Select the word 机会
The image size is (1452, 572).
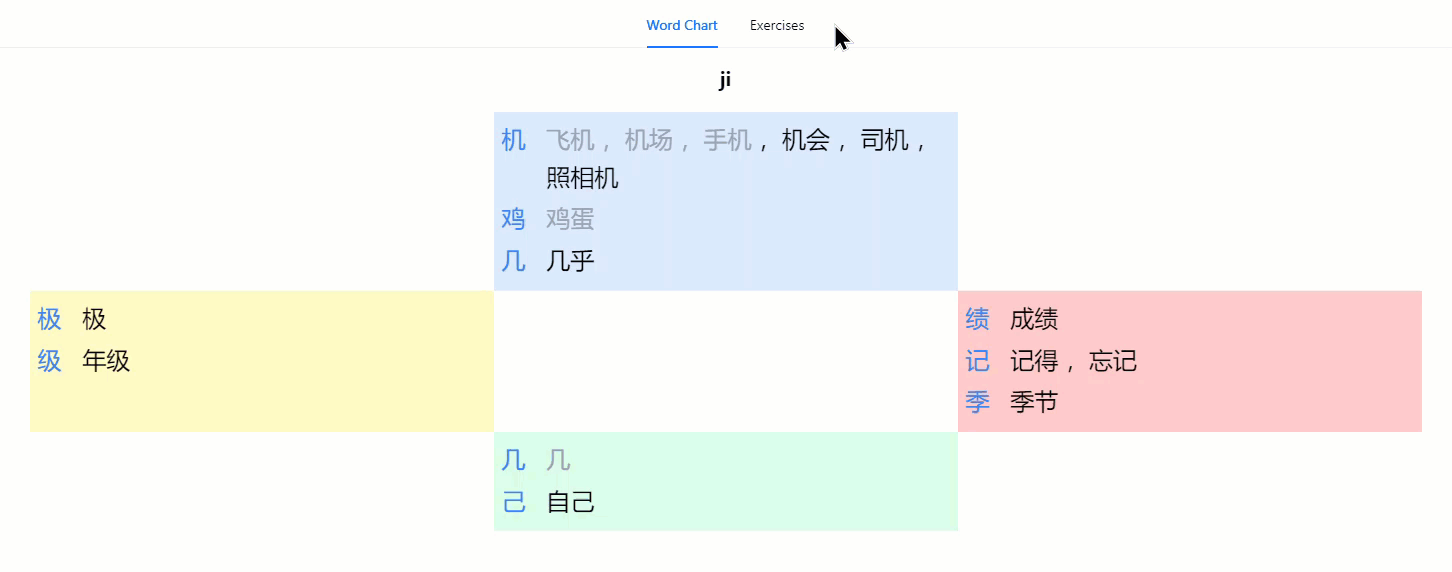[806, 141]
